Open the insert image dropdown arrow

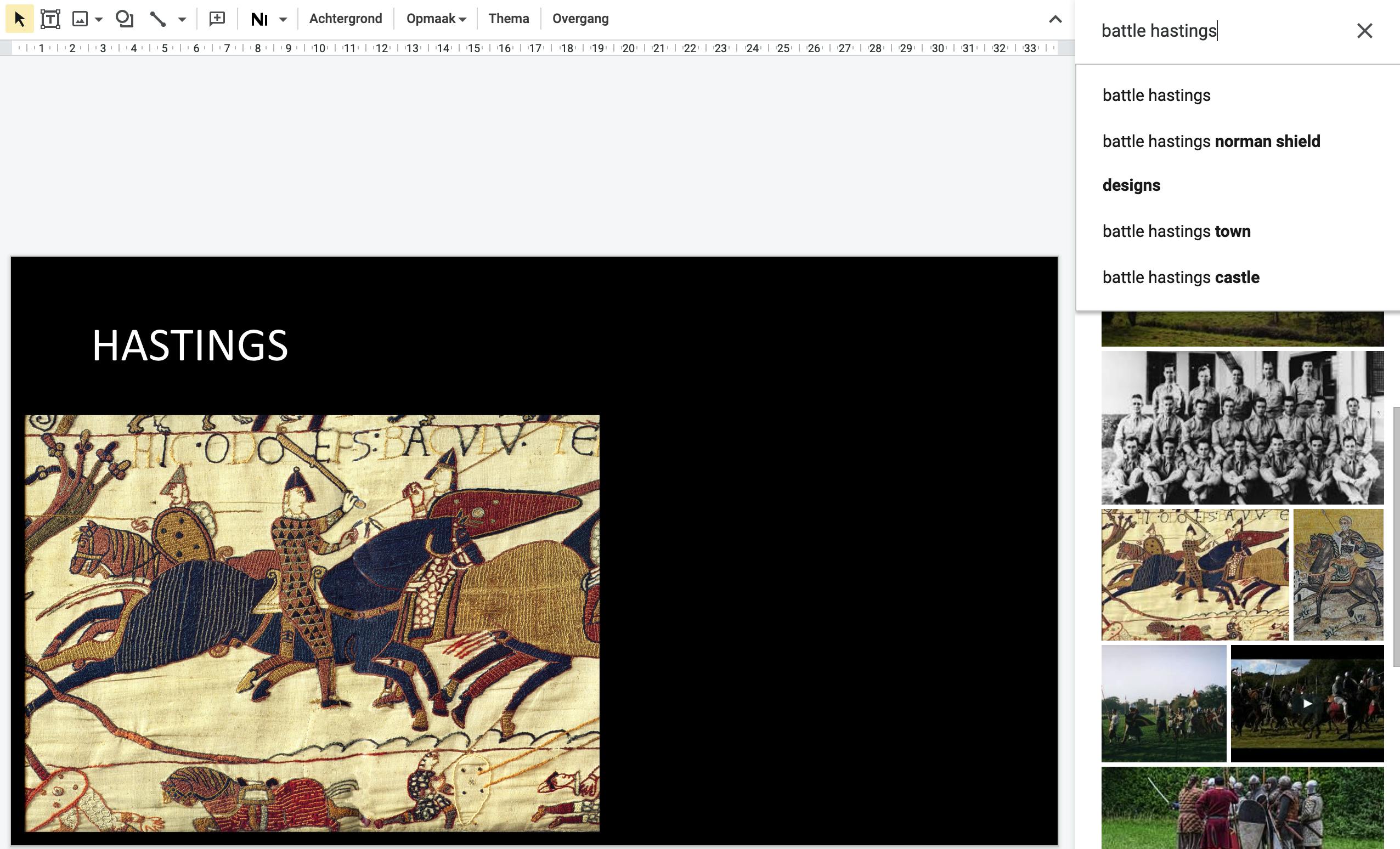click(99, 19)
